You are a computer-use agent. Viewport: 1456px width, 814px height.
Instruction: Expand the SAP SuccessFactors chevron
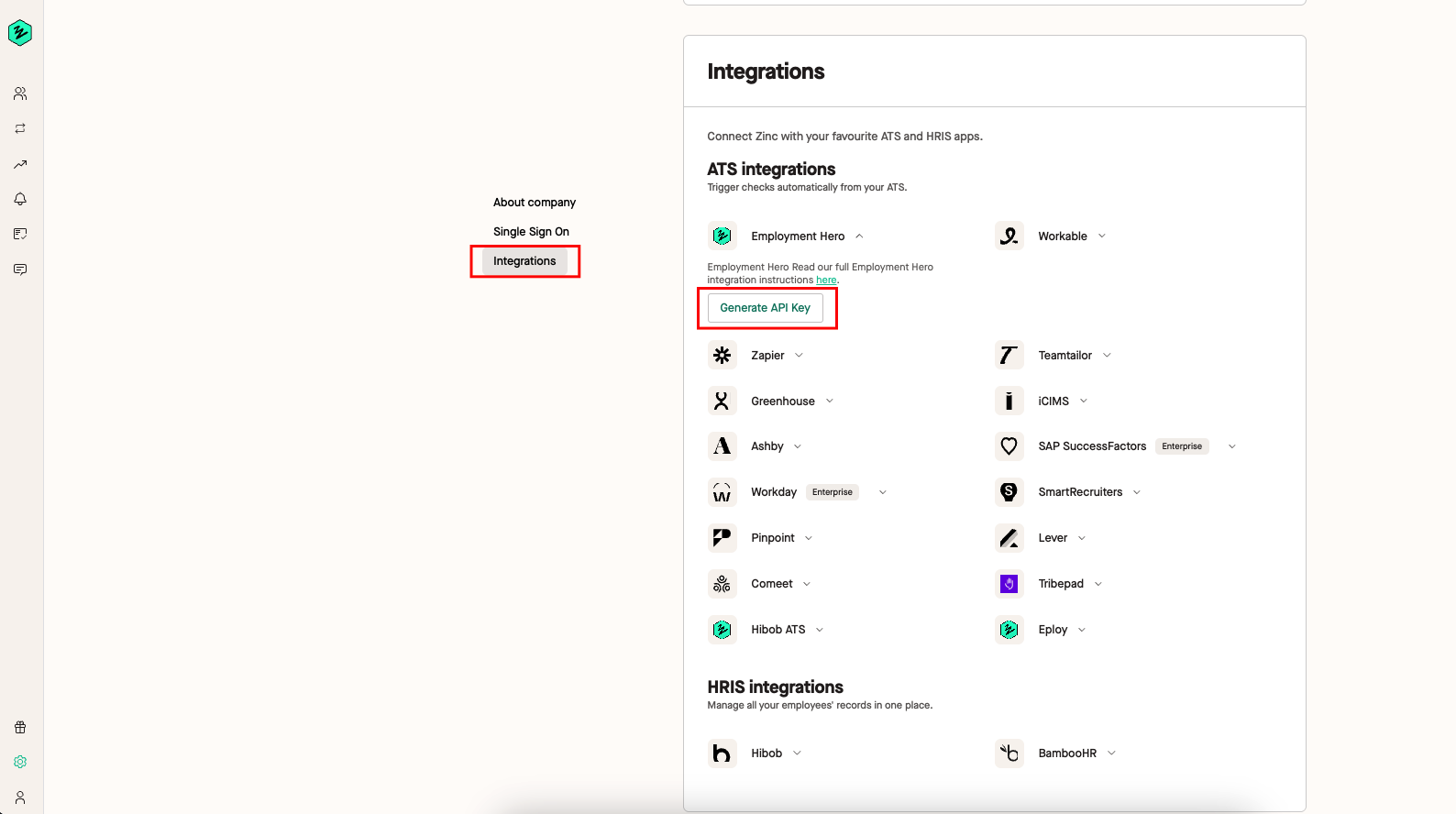[x=1232, y=447]
